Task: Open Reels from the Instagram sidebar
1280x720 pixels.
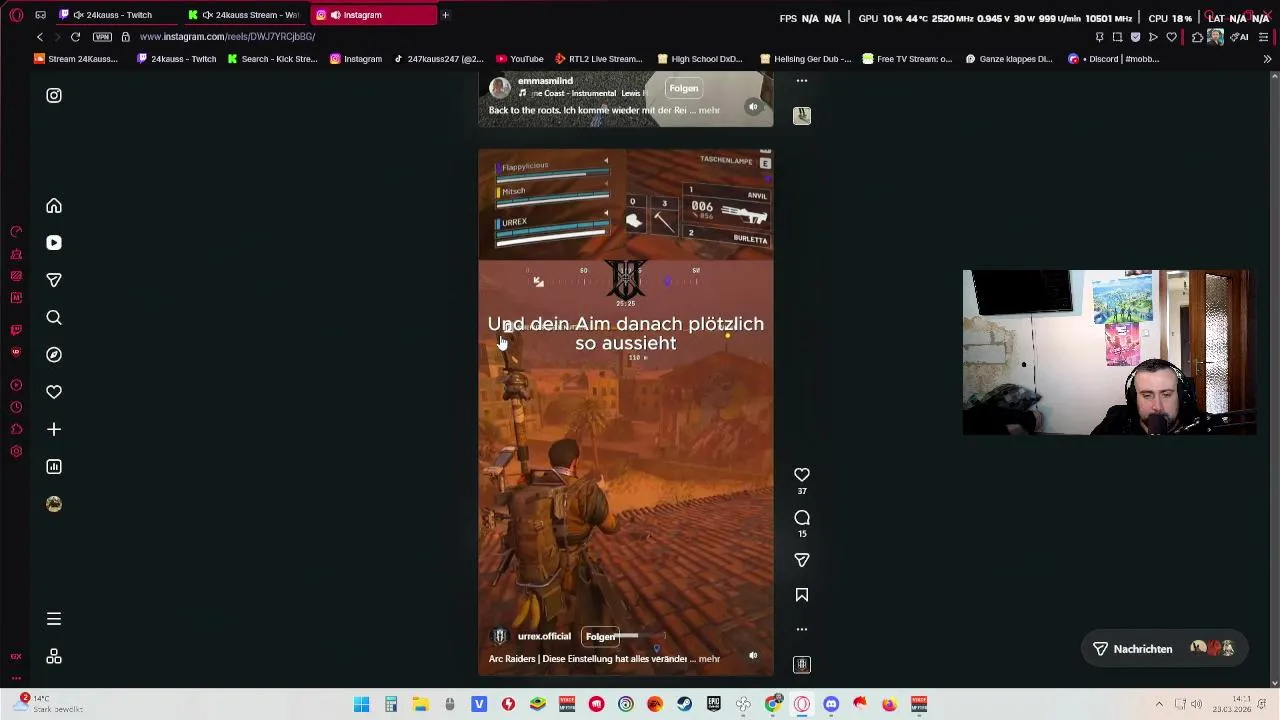Action: pos(54,243)
